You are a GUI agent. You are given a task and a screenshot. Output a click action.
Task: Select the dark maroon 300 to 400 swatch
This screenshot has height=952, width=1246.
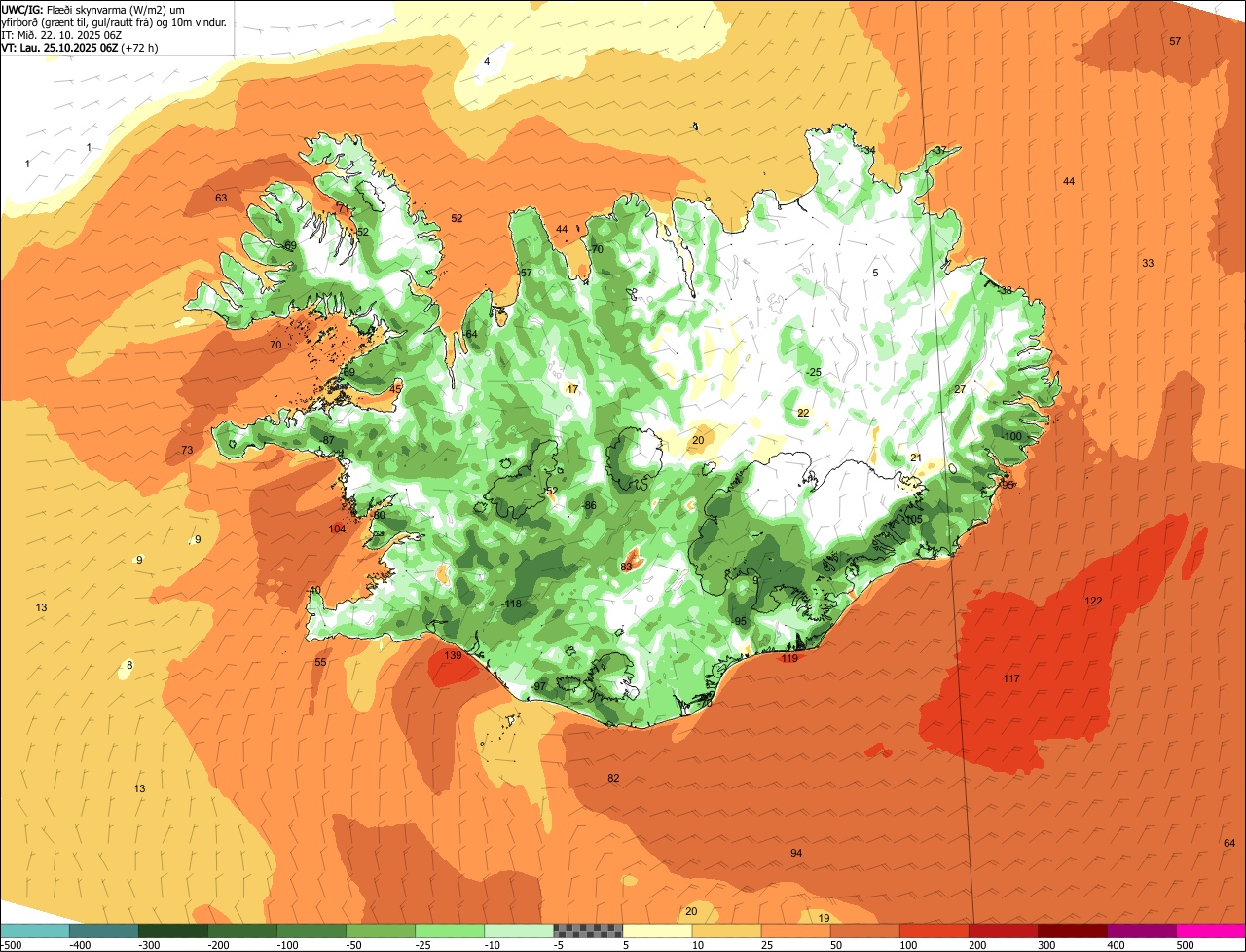pyautogui.click(x=1073, y=931)
